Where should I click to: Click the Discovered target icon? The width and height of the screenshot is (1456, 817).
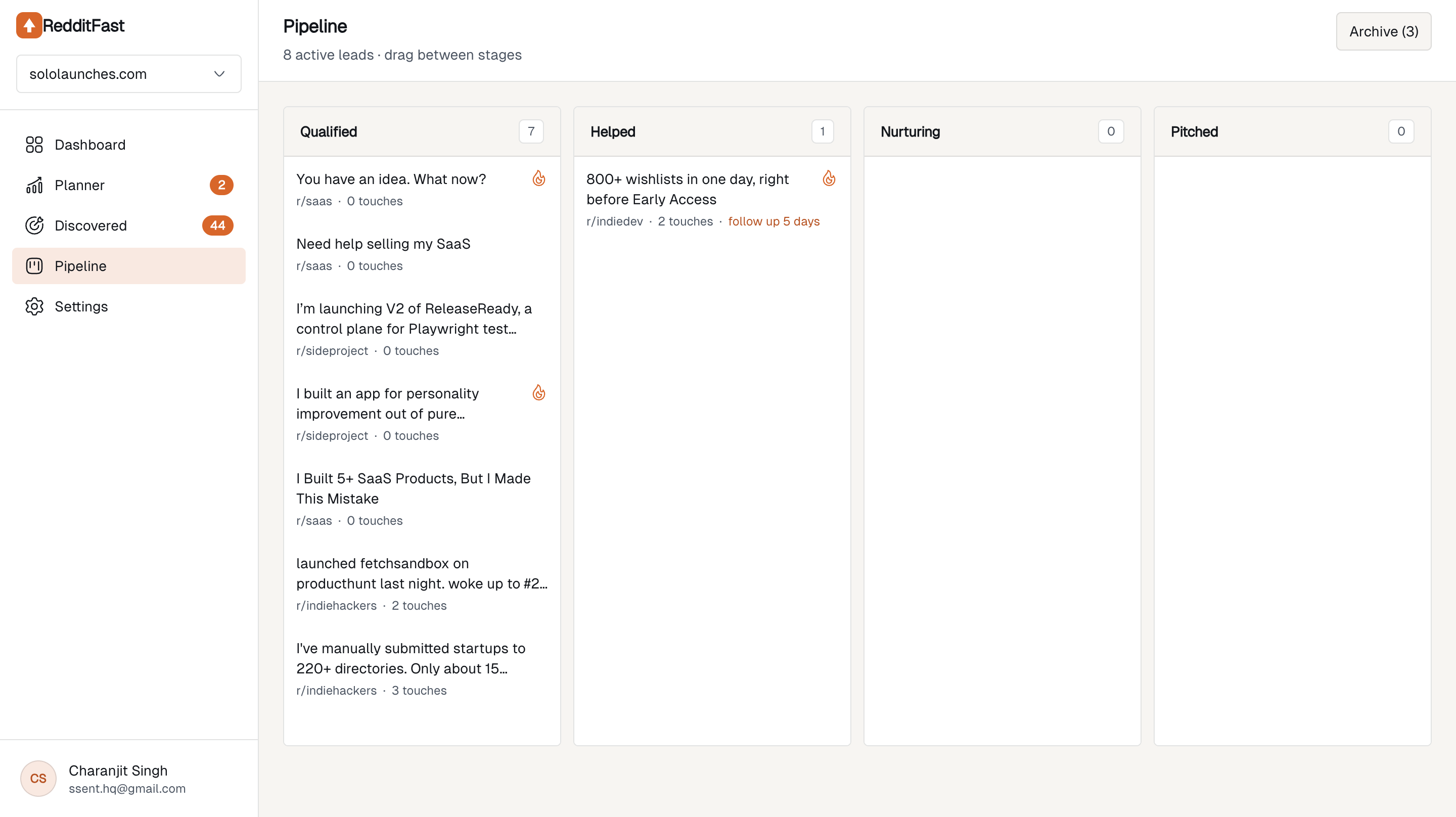(x=34, y=225)
